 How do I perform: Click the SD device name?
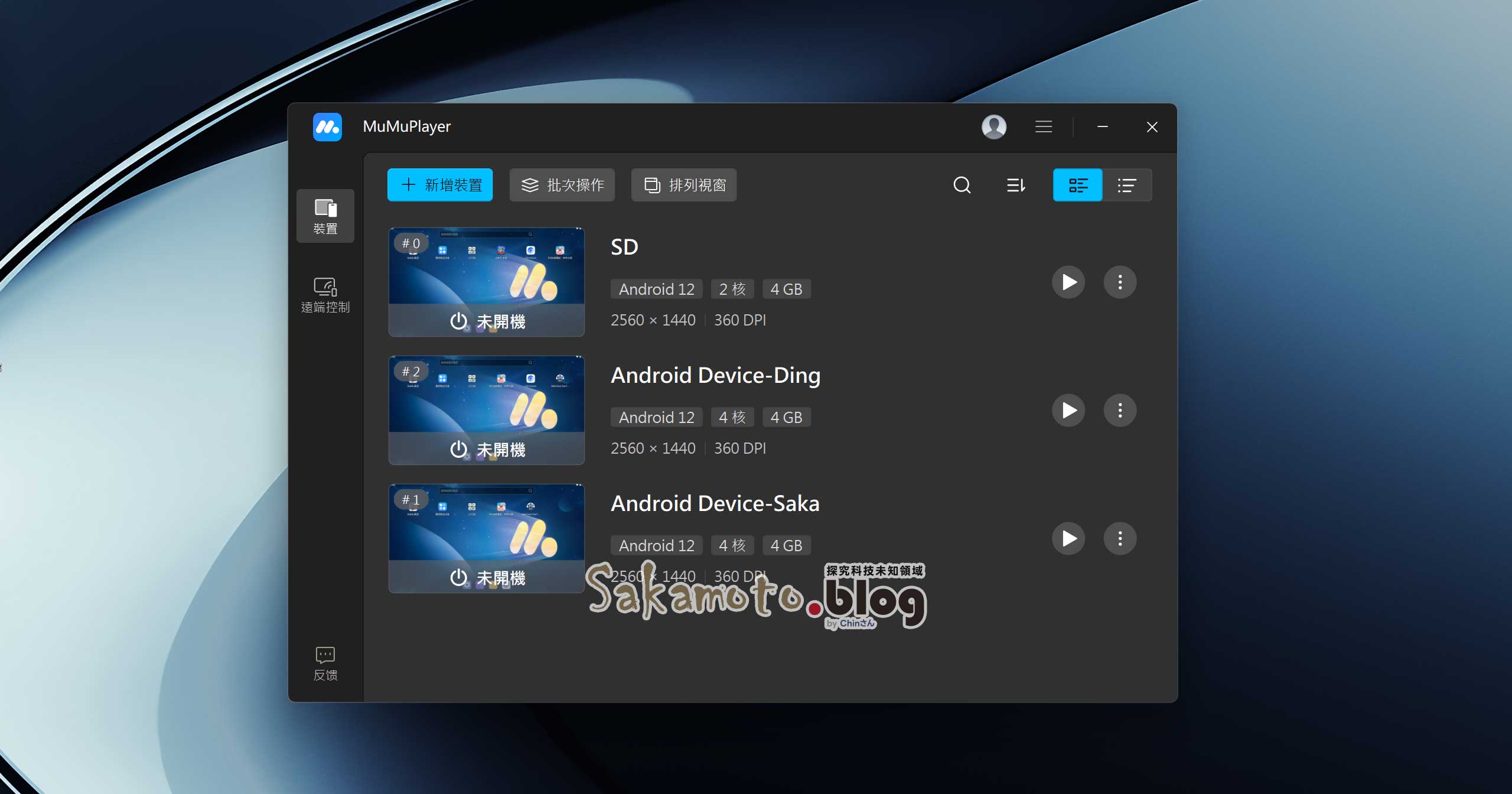pyautogui.click(x=624, y=247)
